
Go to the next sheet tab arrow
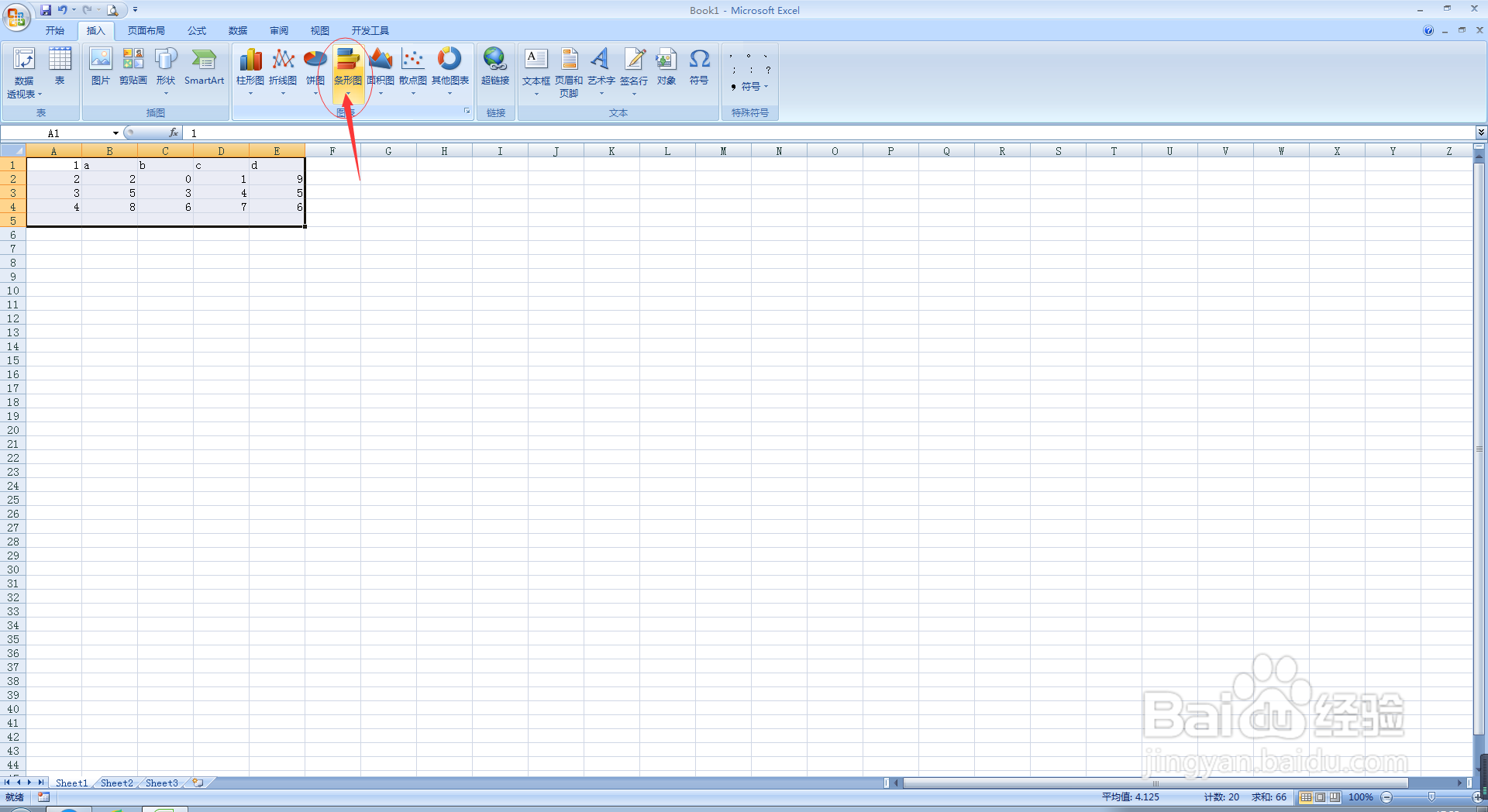(x=29, y=783)
